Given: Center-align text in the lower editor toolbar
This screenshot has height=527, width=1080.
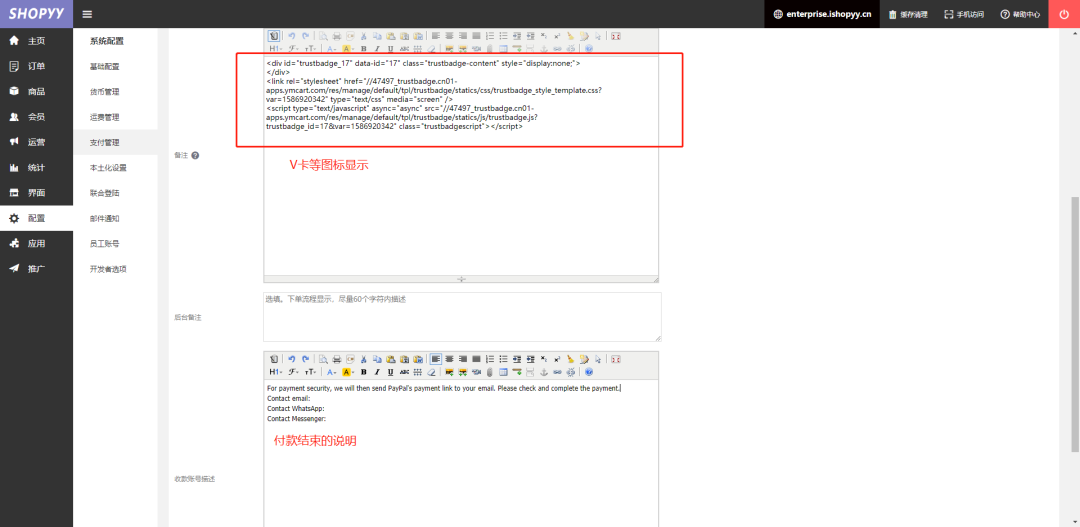Looking at the screenshot, I should click(x=449, y=359).
